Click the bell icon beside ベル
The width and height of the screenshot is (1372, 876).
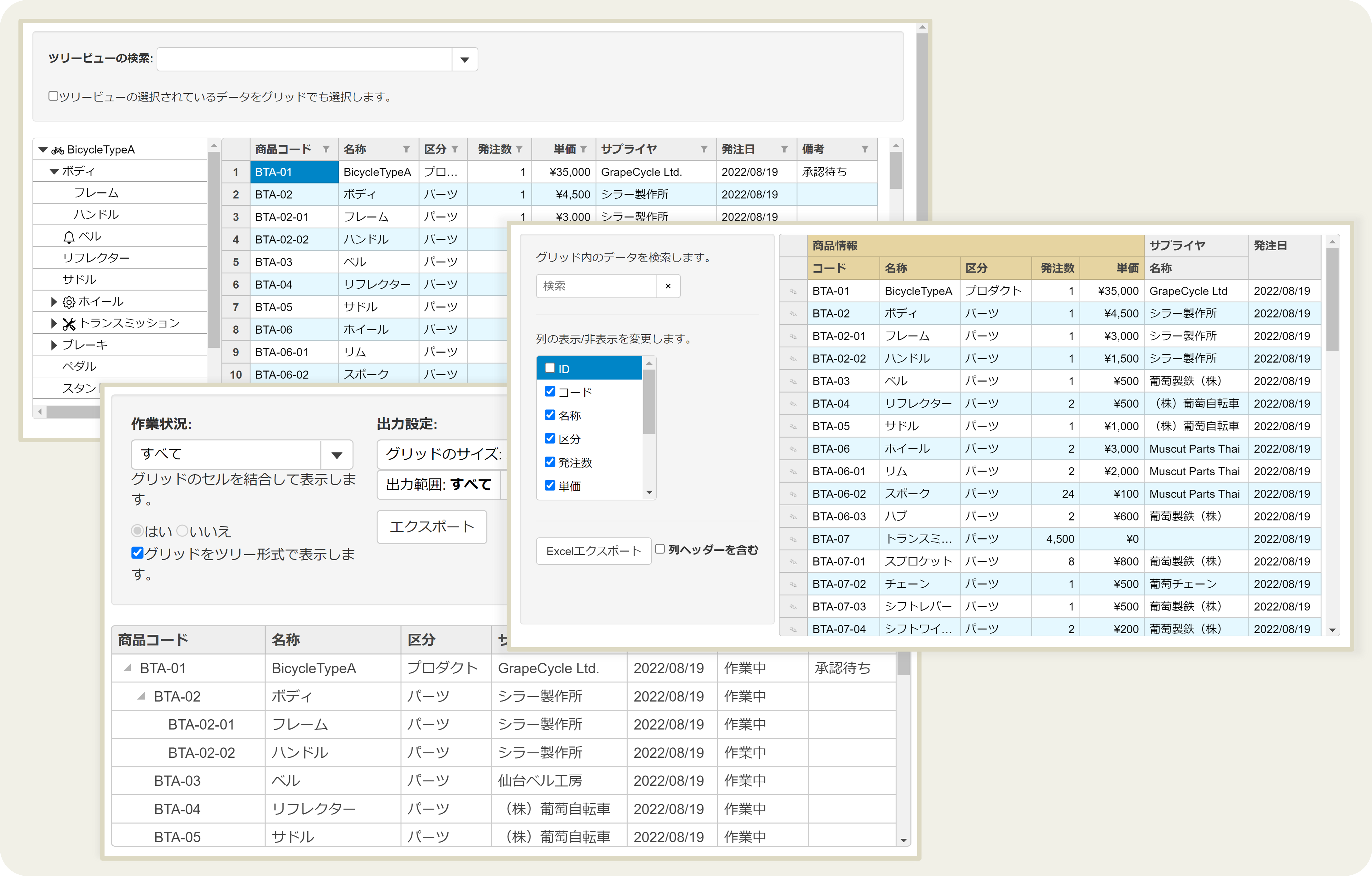tap(69, 237)
